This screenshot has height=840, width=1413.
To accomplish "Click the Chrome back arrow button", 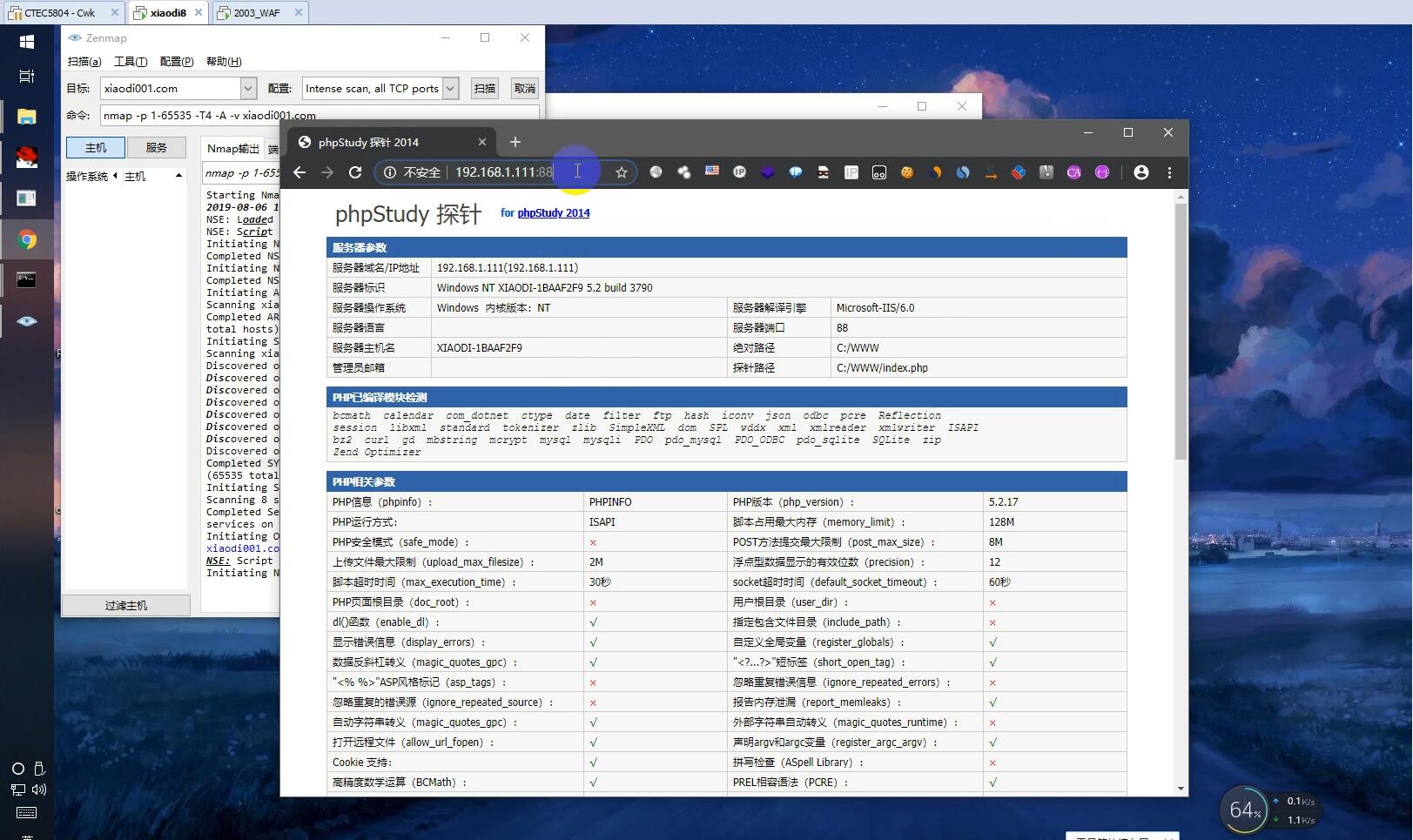I will pyautogui.click(x=299, y=172).
